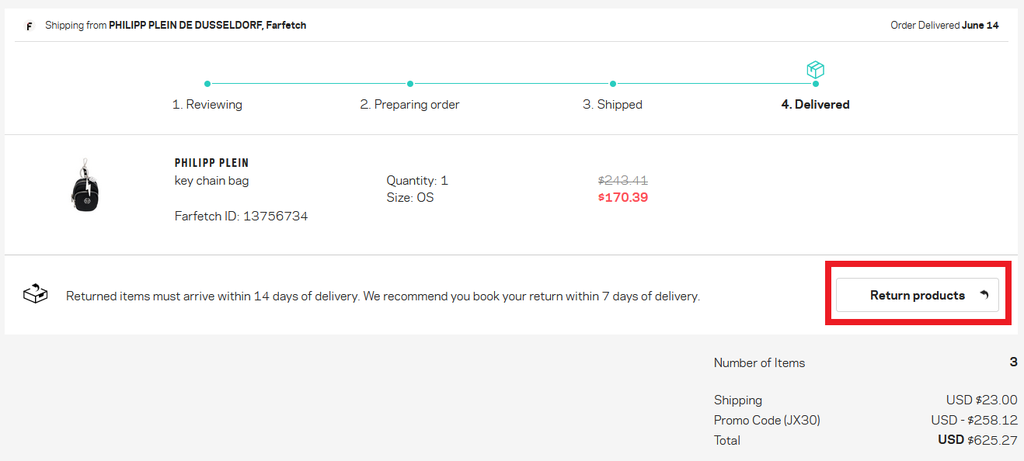1024x461 pixels.
Task: Click the shipping boutique name PHILIPP PLEIN DE DUSSELDORF
Action: pos(185,26)
